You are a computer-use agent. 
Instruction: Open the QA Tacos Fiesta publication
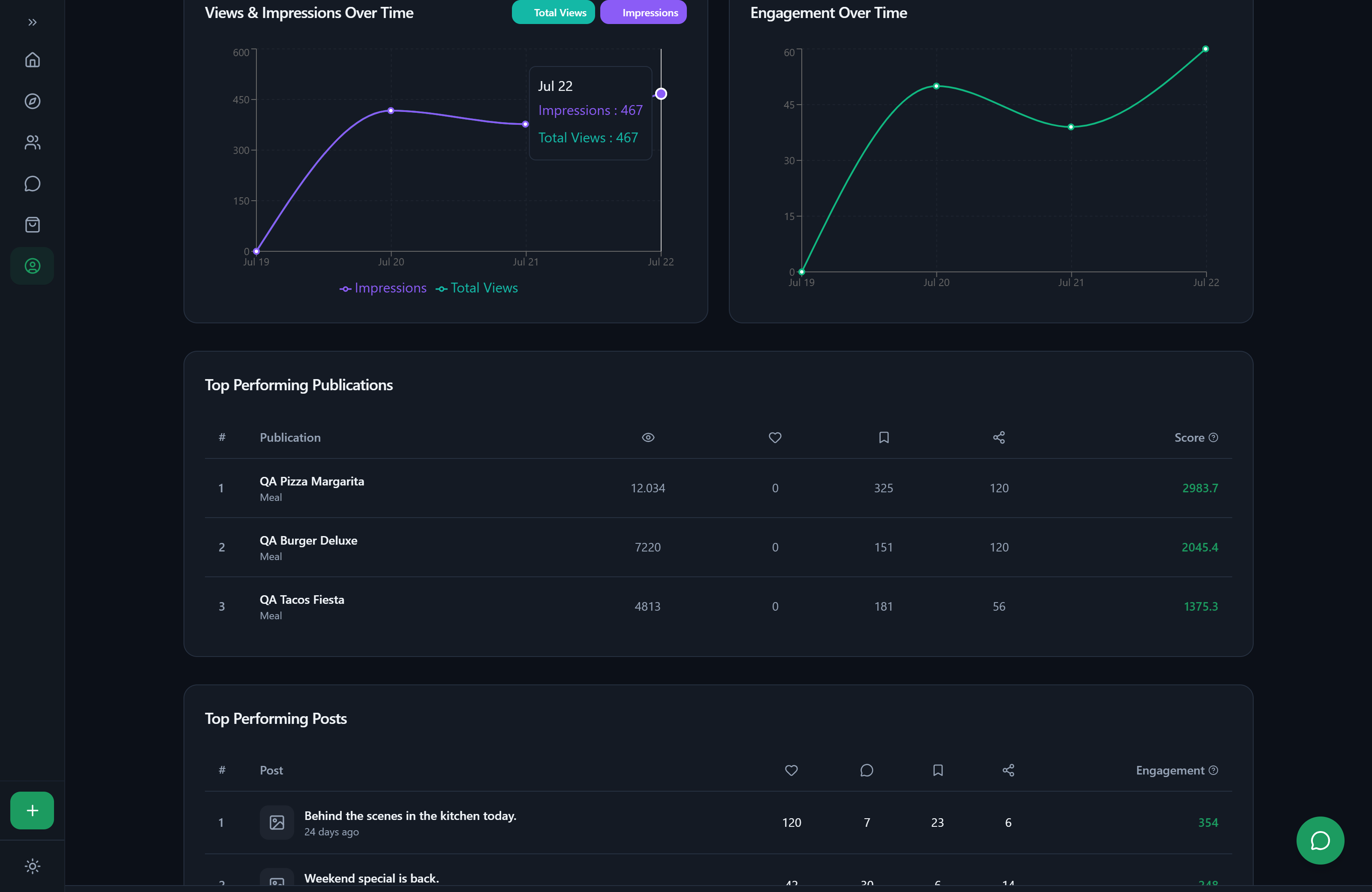302,600
